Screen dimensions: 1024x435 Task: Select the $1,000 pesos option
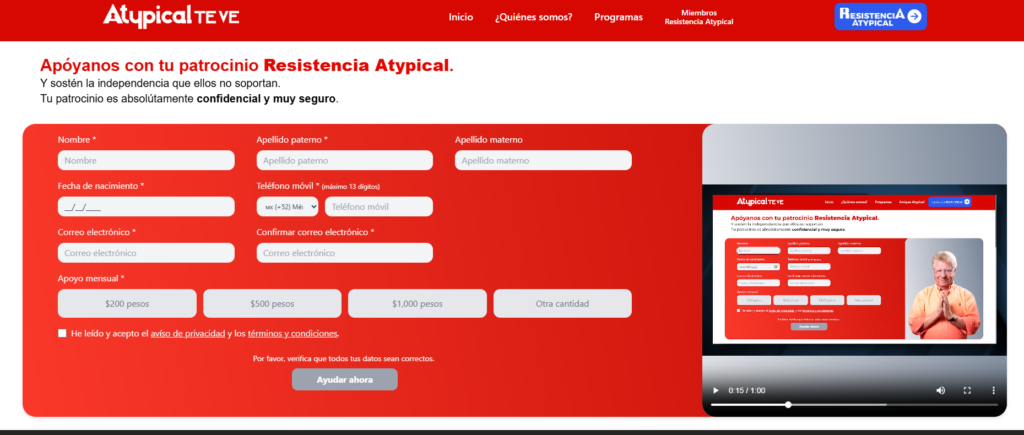pyautogui.click(x=417, y=303)
